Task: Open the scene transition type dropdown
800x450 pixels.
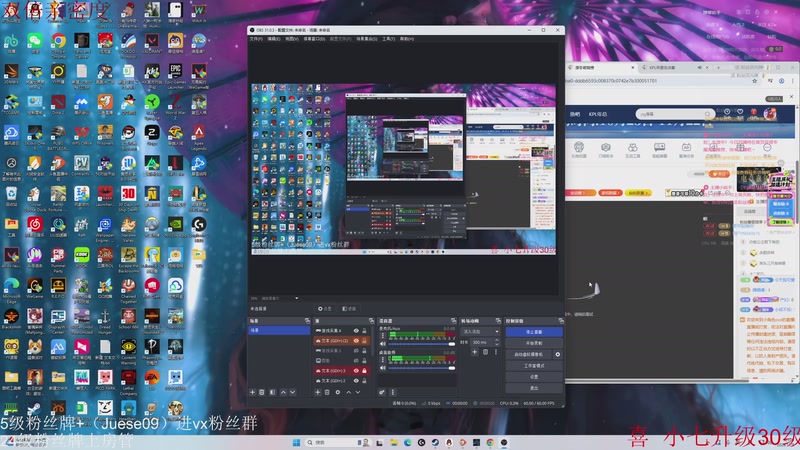Action: 480,332
